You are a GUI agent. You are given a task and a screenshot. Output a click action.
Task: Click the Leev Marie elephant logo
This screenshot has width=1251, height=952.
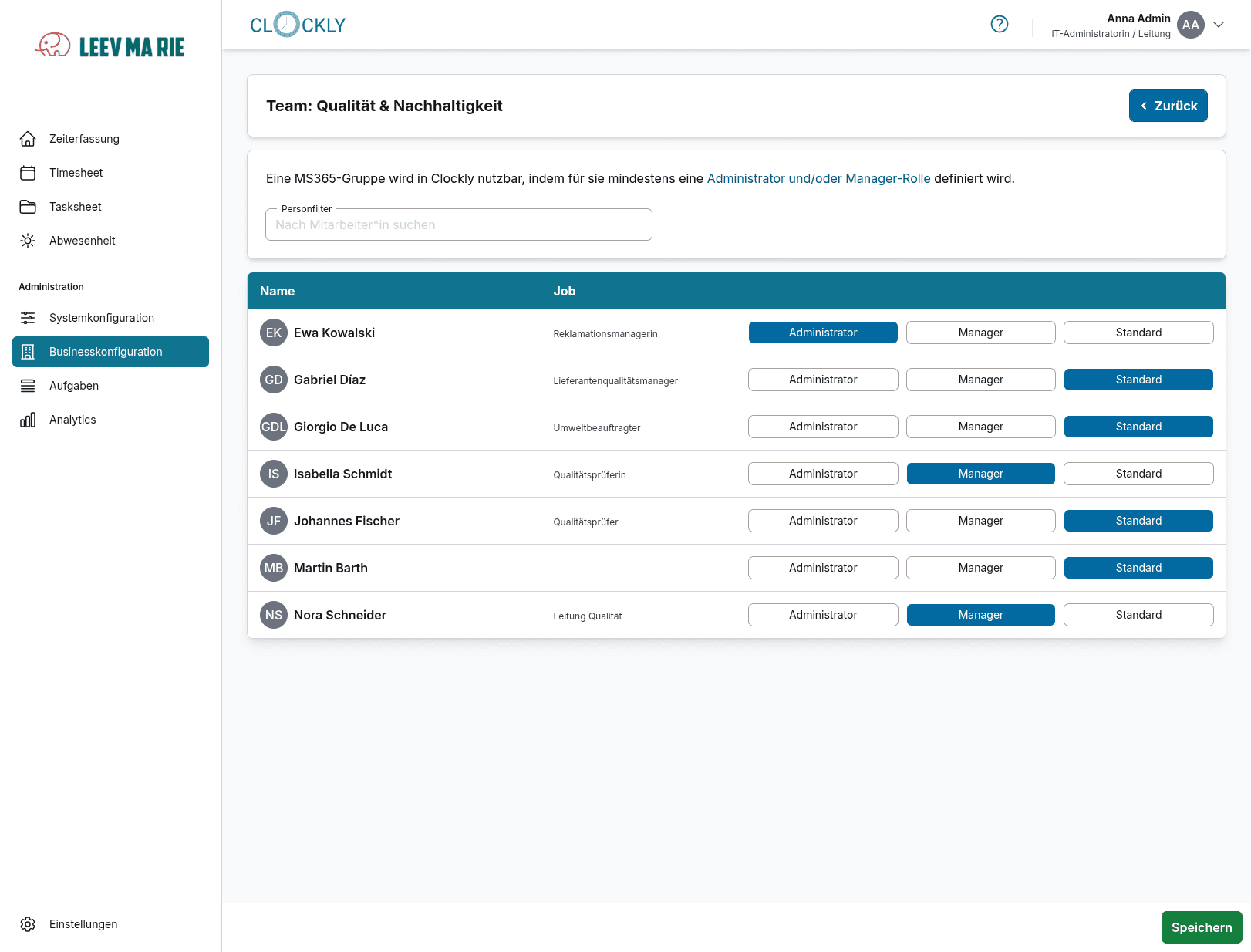click(x=54, y=46)
